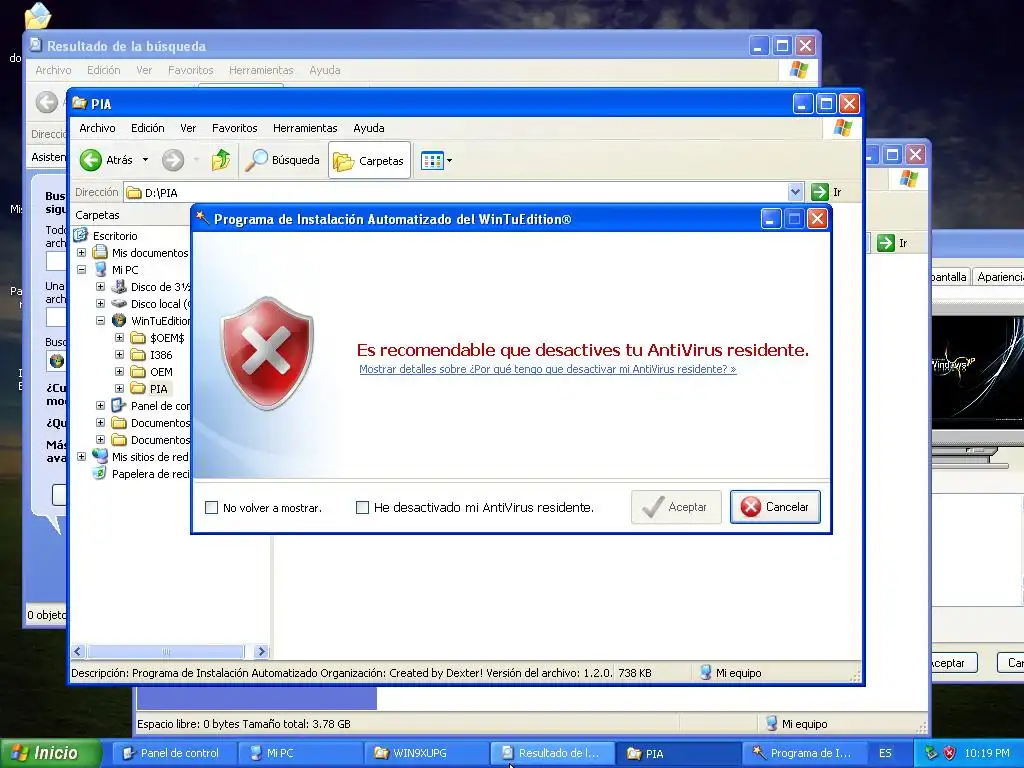
Task: Click the Ir button in the Mi PC window
Action: coord(893,243)
